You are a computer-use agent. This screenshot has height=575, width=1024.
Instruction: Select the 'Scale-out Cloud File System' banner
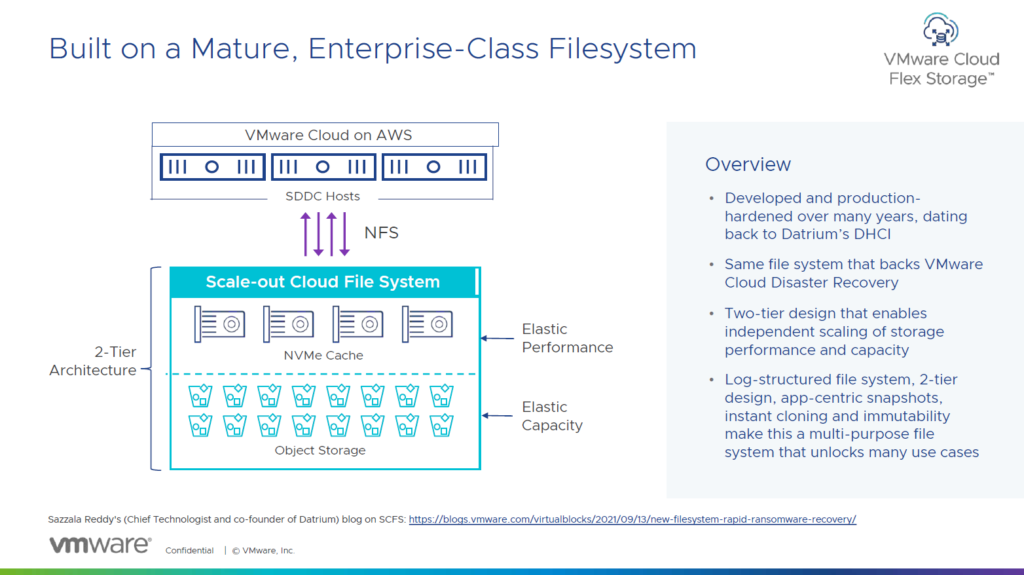pyautogui.click(x=325, y=282)
